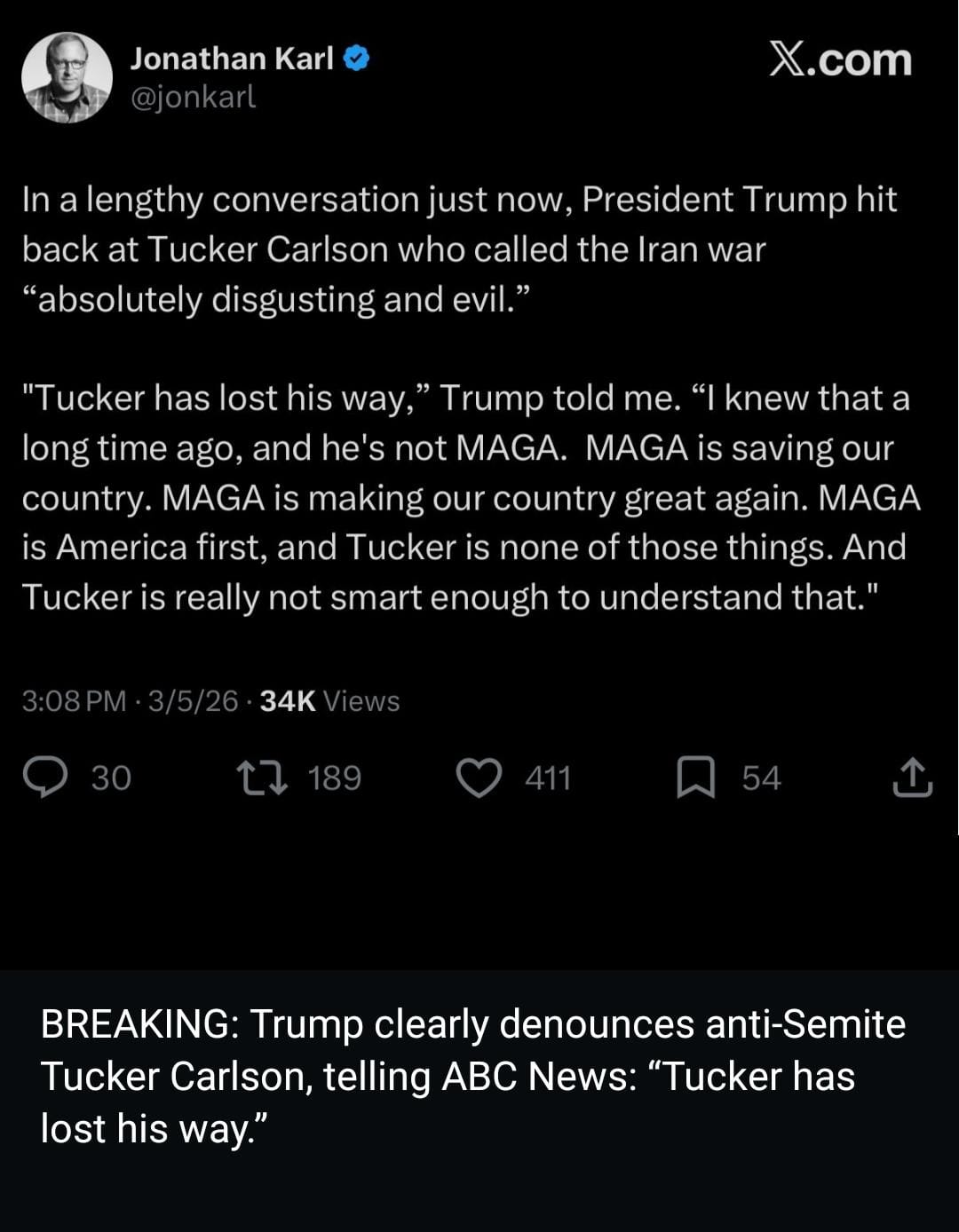Click the blue verified badge

[357, 59]
